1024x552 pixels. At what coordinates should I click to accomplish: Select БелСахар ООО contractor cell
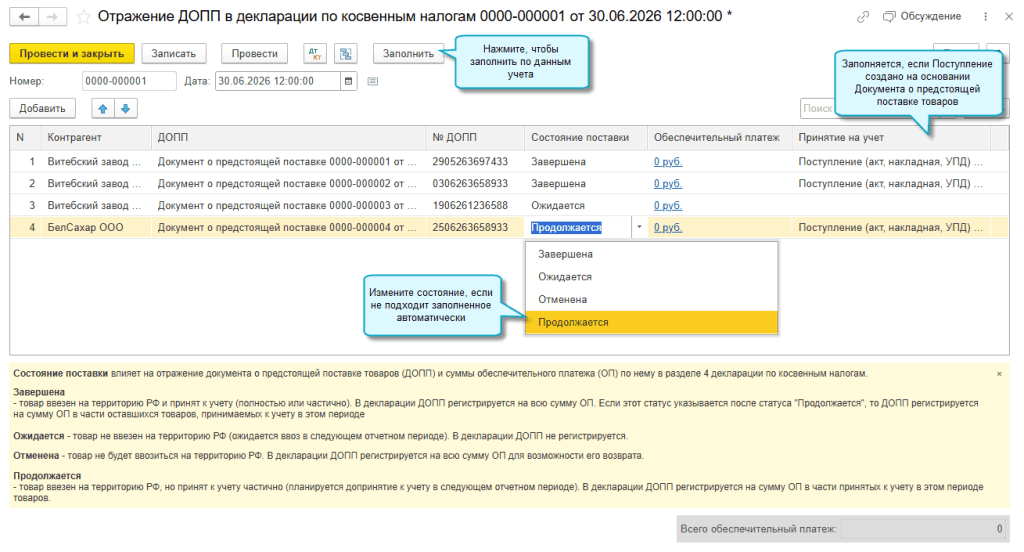click(95, 227)
